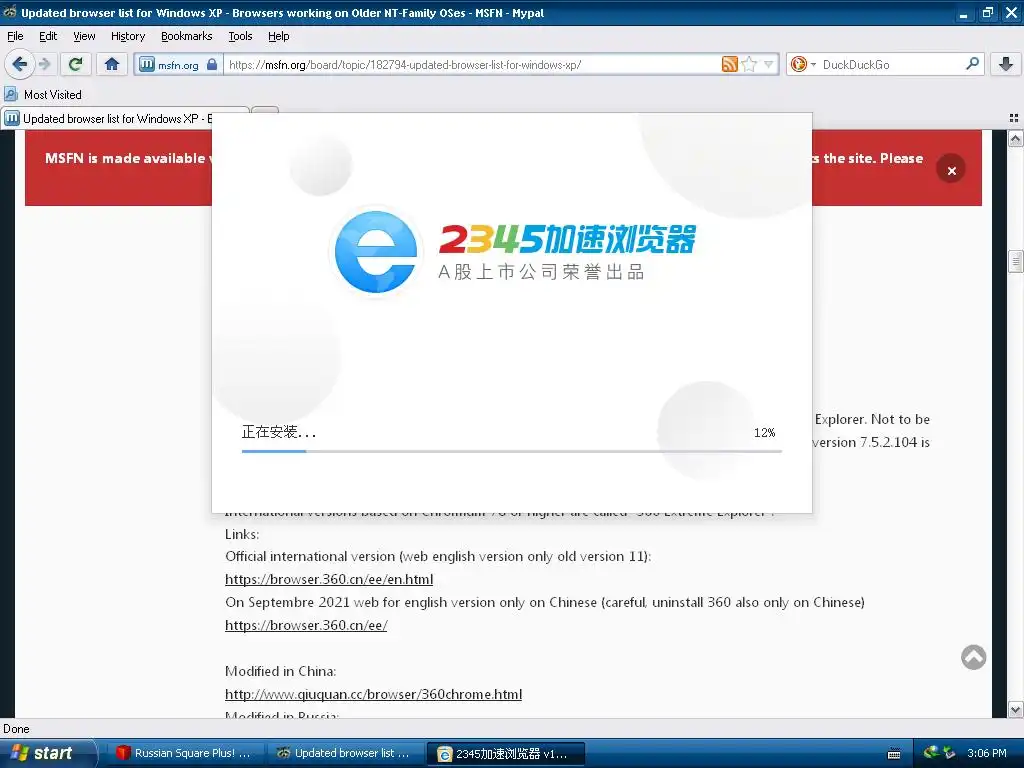Switch to Russian Square Plus taskbar item

tap(185, 753)
